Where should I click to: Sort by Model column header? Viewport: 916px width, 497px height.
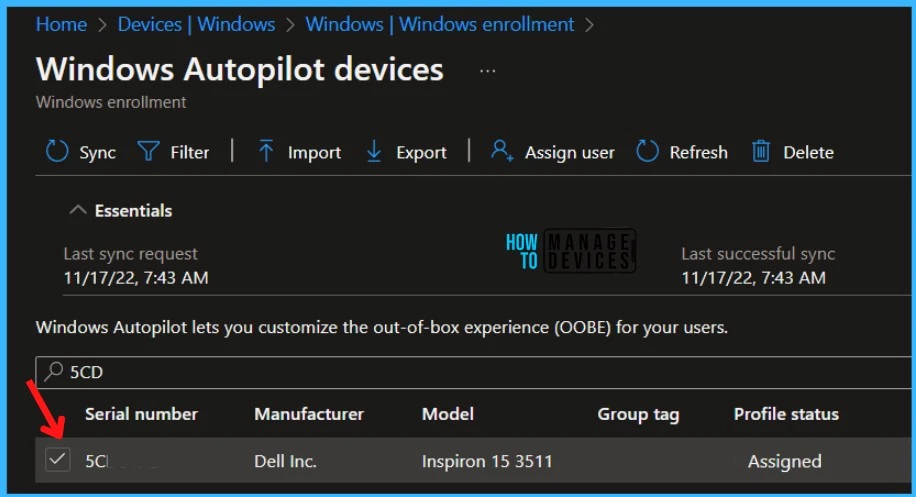448,414
